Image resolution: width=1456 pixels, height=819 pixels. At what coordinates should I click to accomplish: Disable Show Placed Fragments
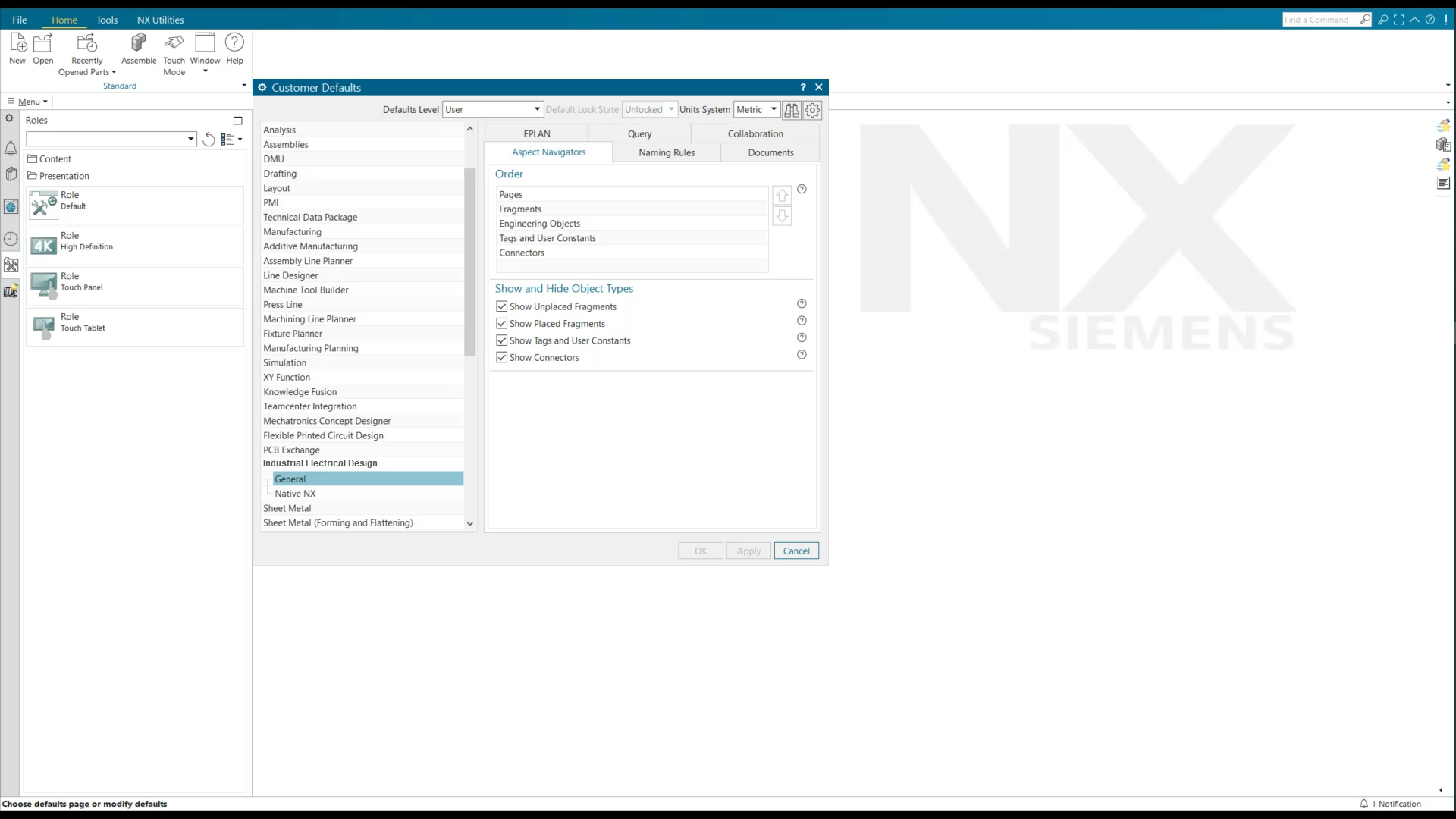click(502, 323)
